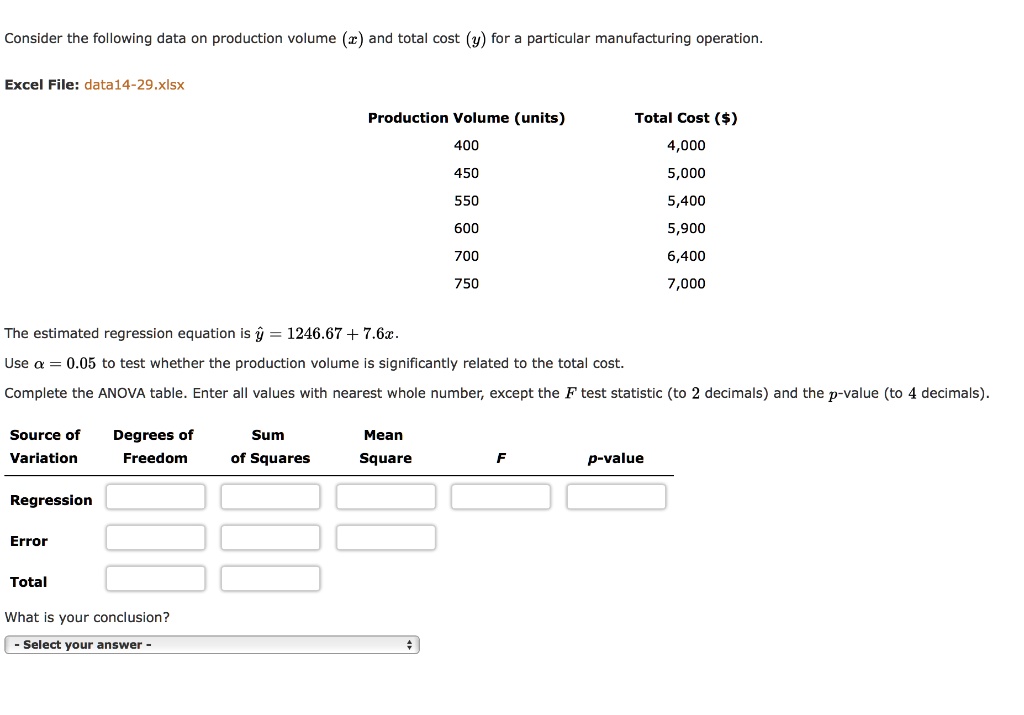The height and width of the screenshot is (715, 1024).
Task: Click the Error Sum of Squares field
Action: tap(270, 537)
